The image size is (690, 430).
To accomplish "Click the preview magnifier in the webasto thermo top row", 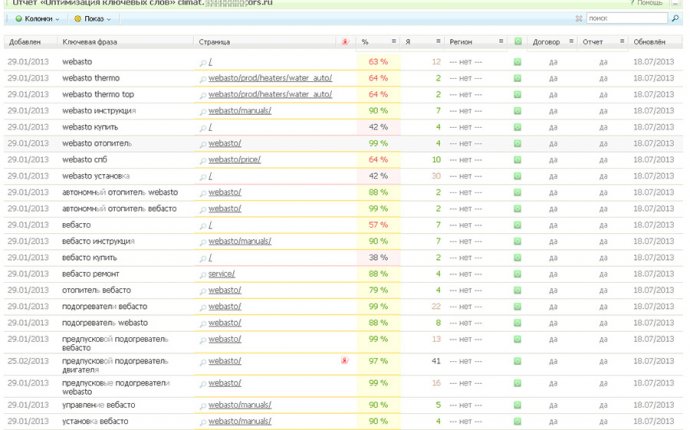I will tap(202, 96).
